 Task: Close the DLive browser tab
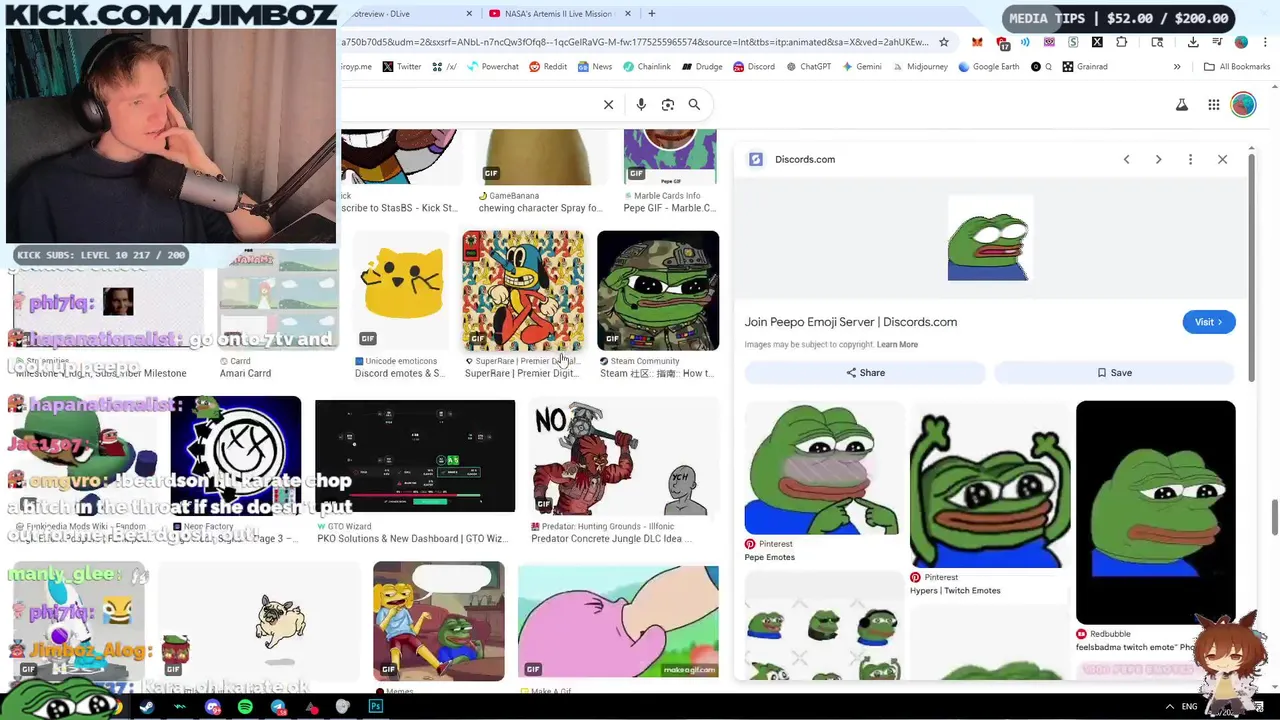pos(470,14)
